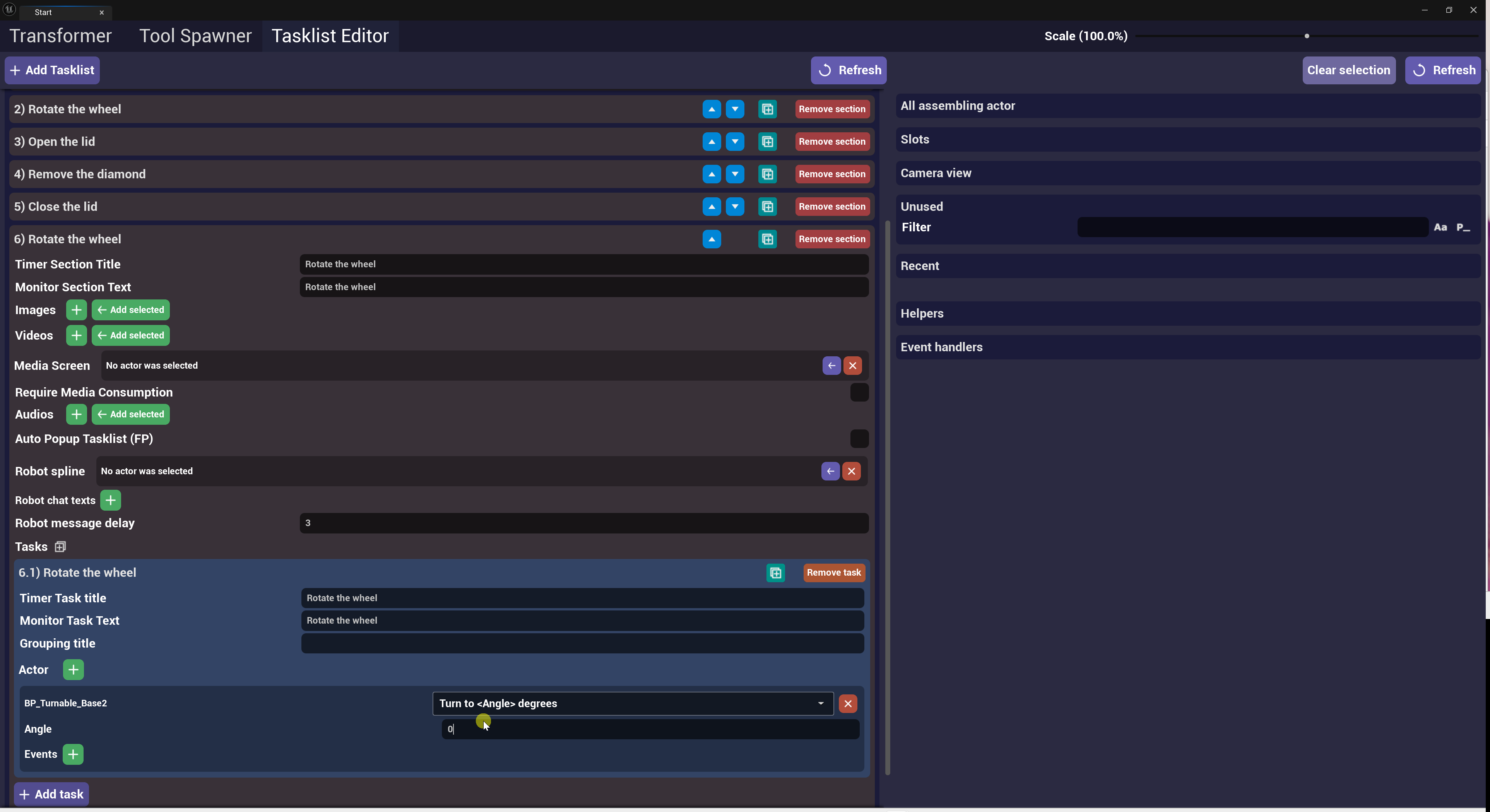Viewport: 1490px width, 812px height.
Task: Clear Media Screen actor with red X
Action: (x=852, y=366)
